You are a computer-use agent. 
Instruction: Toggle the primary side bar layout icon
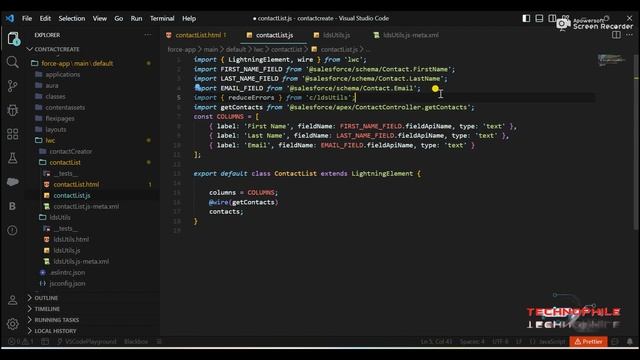[x=526, y=18]
